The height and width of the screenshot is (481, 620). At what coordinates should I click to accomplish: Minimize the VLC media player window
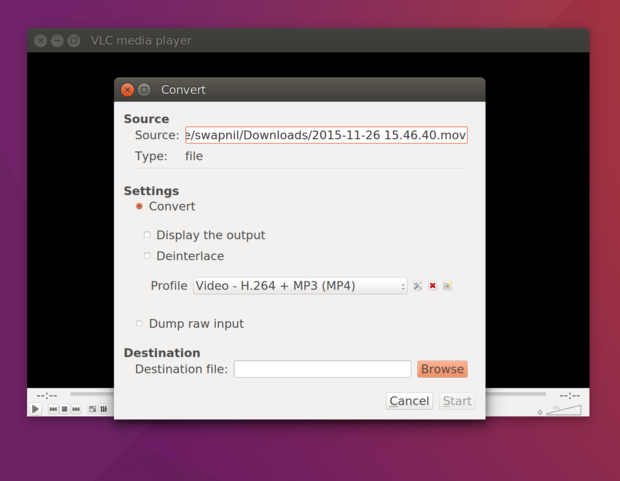57,40
